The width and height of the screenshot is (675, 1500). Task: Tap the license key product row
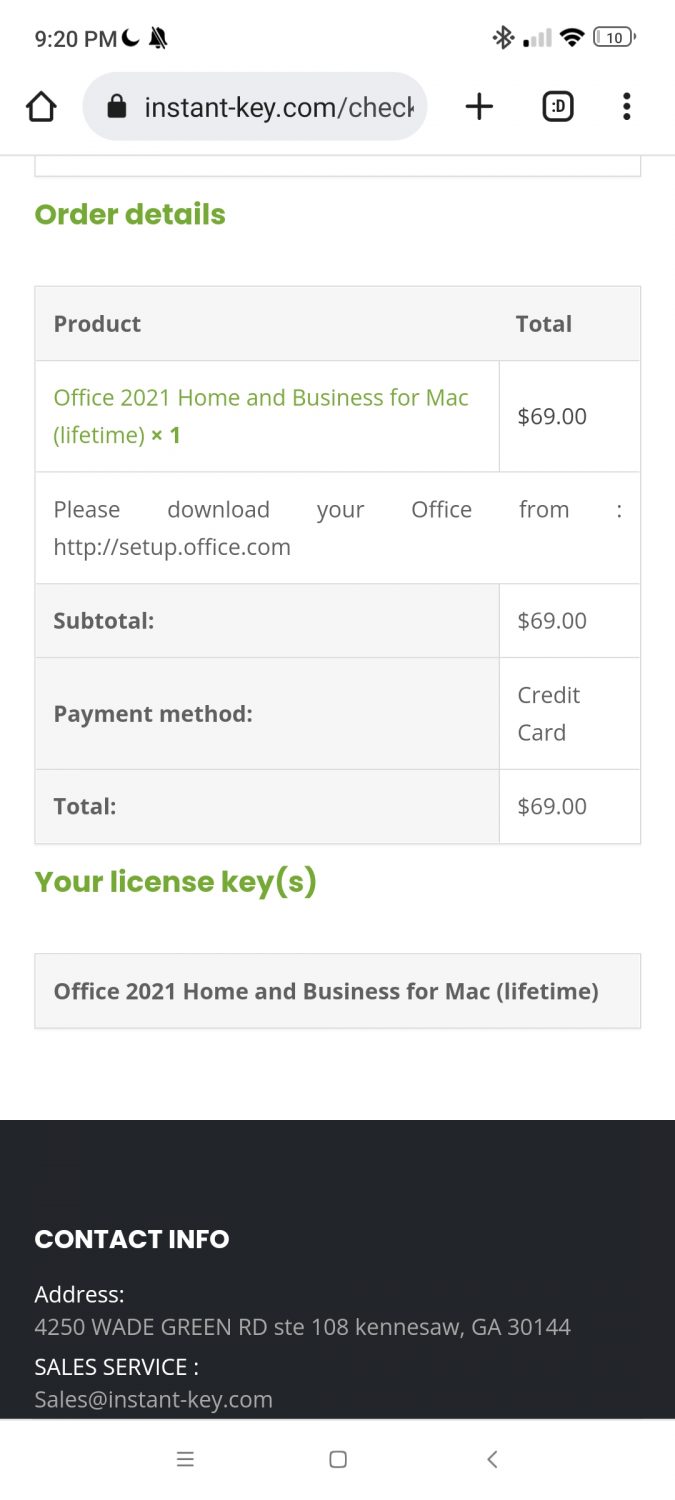coord(326,991)
